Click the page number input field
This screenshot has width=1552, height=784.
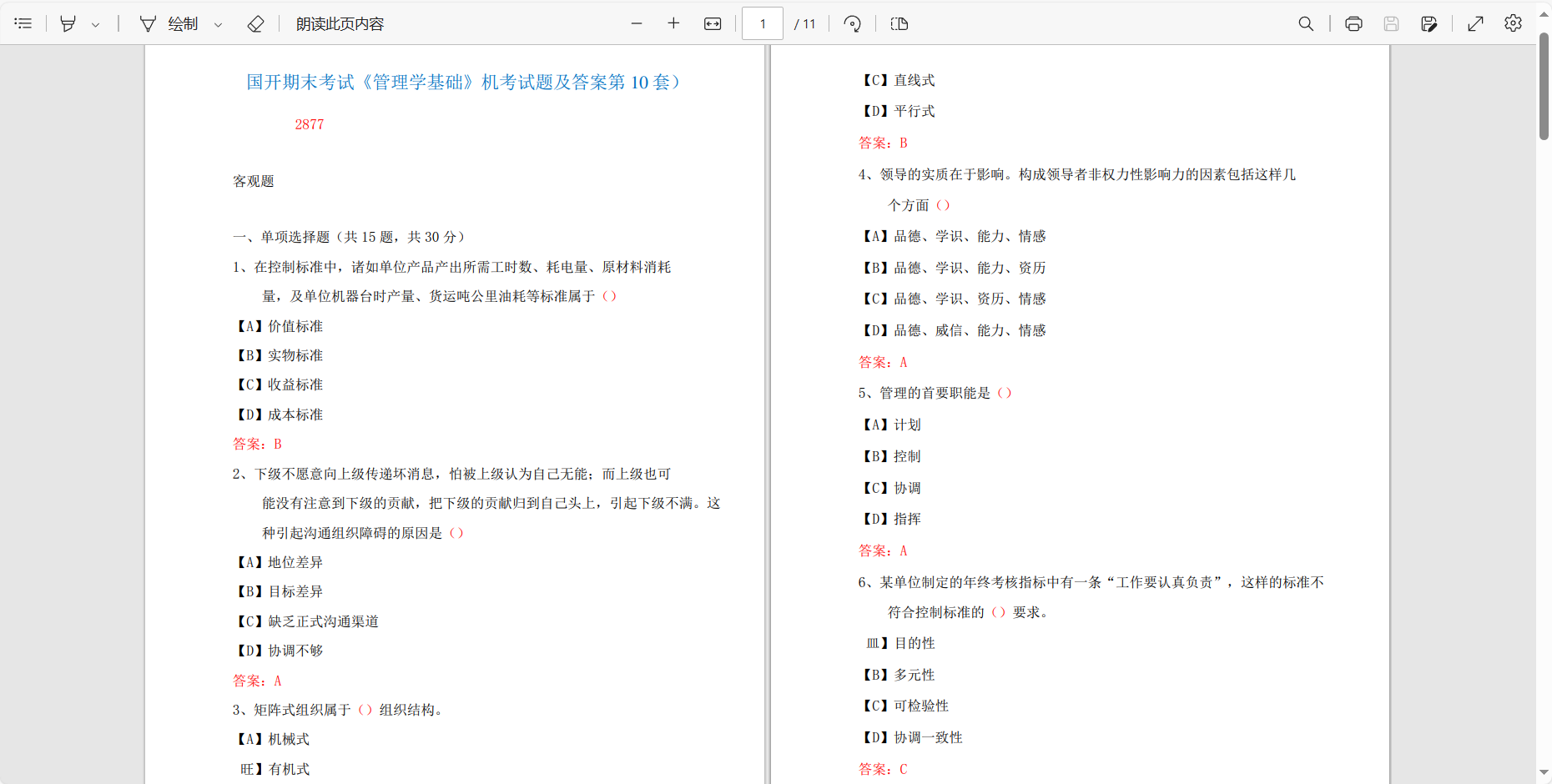763,23
